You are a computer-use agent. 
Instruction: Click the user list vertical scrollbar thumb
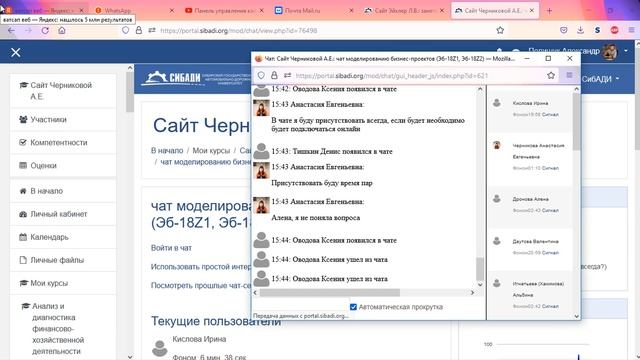pos(576,121)
